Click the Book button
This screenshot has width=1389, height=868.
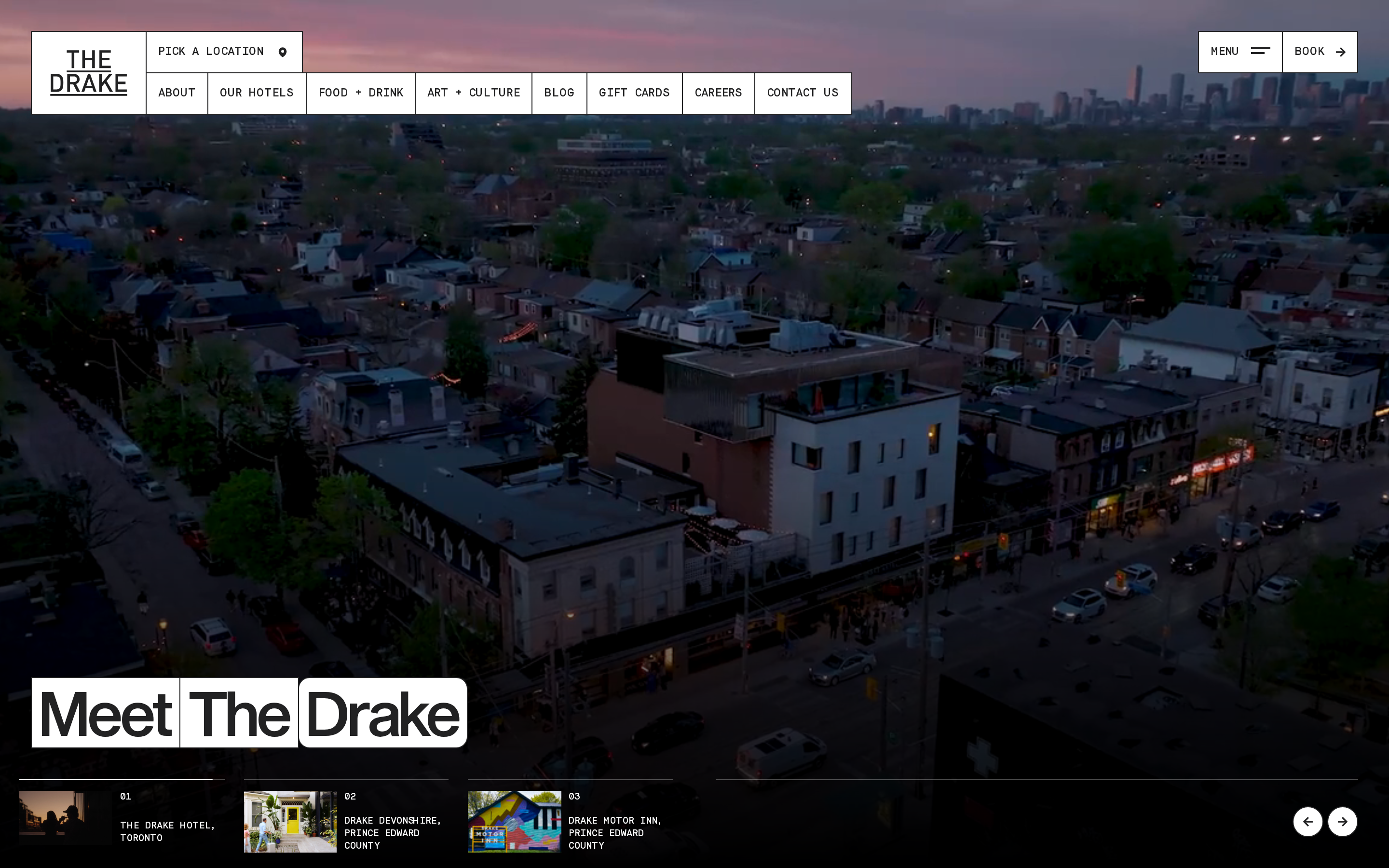point(1320,52)
